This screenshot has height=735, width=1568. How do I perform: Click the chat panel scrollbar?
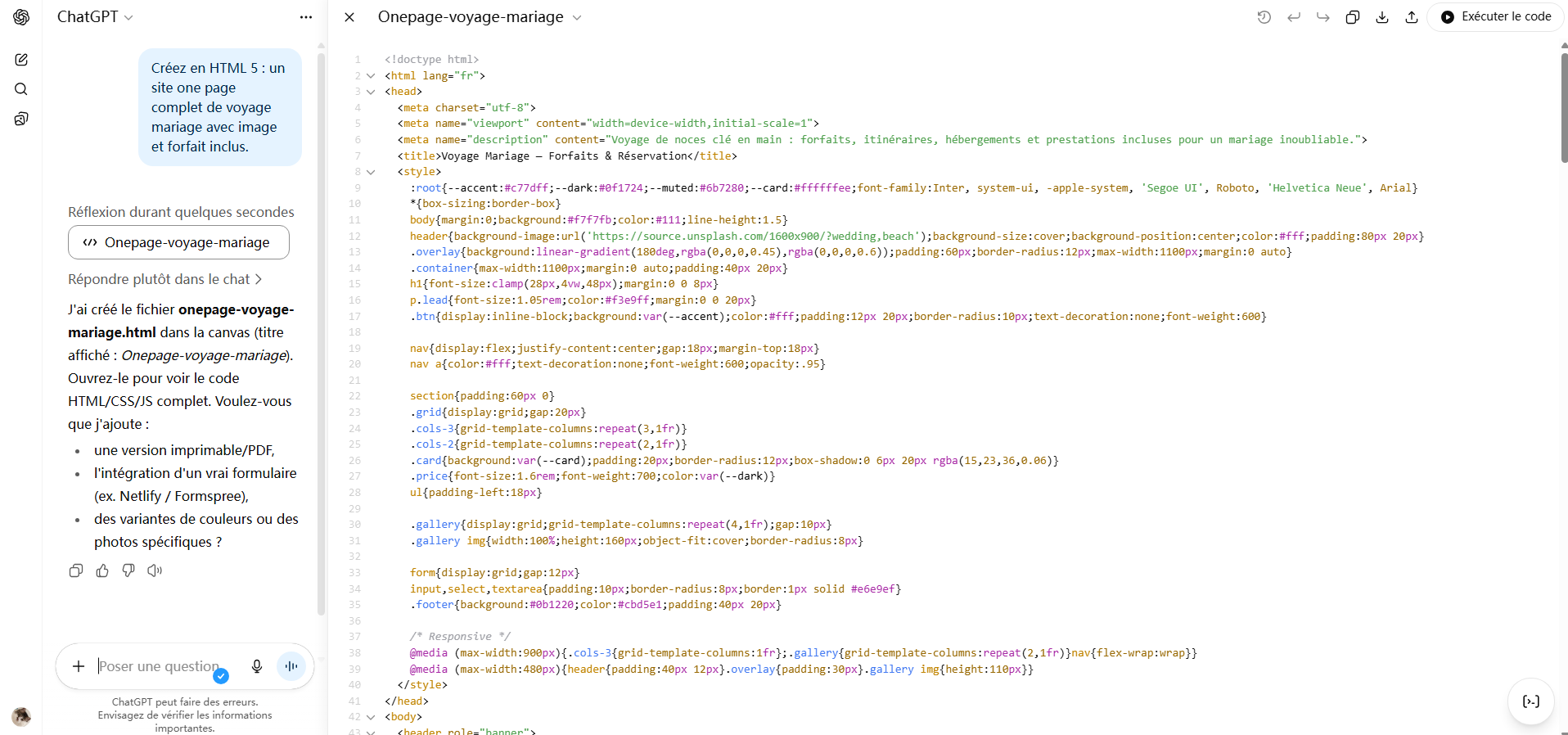[x=321, y=334]
